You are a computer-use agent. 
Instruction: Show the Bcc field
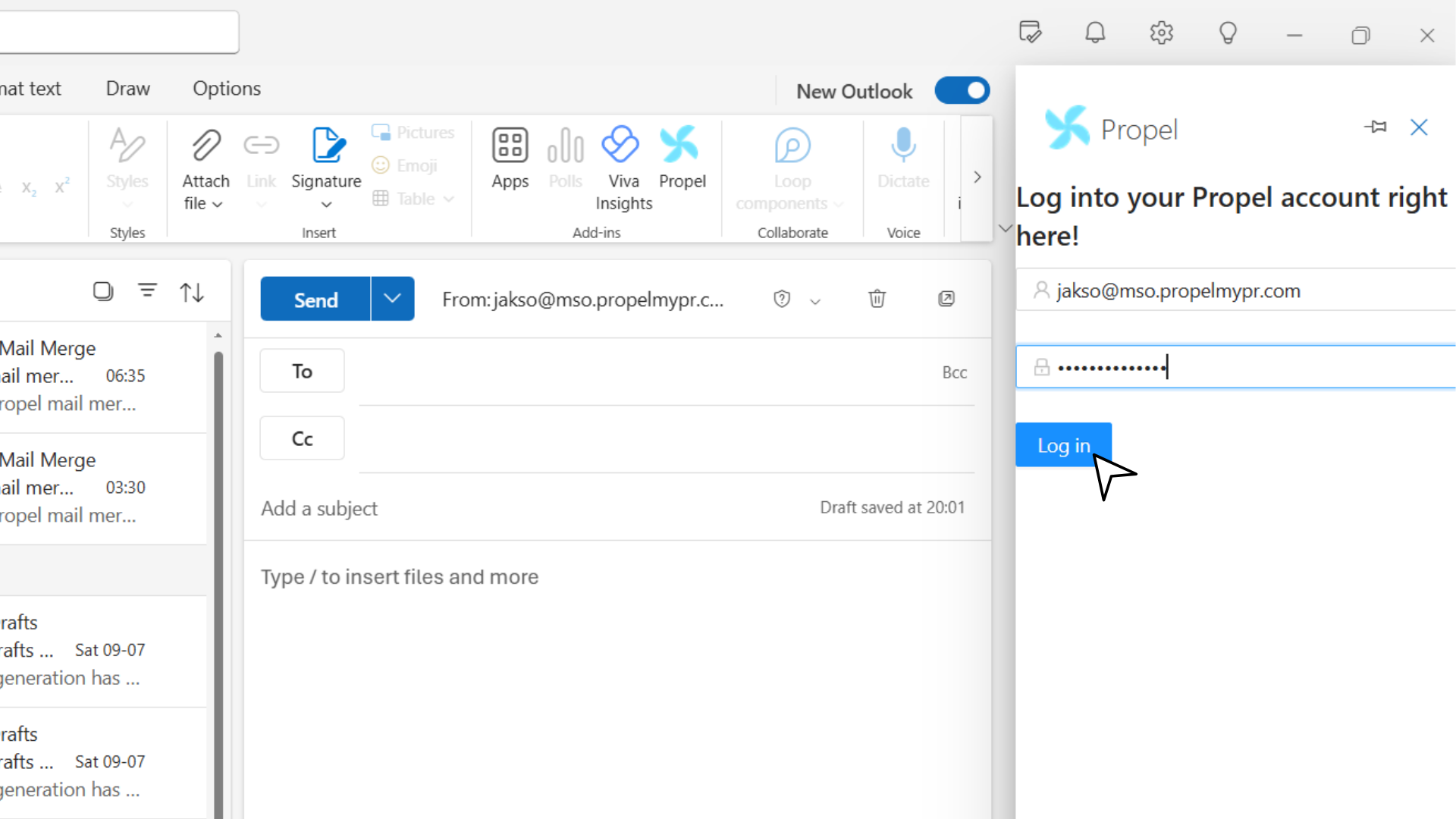[x=954, y=372]
